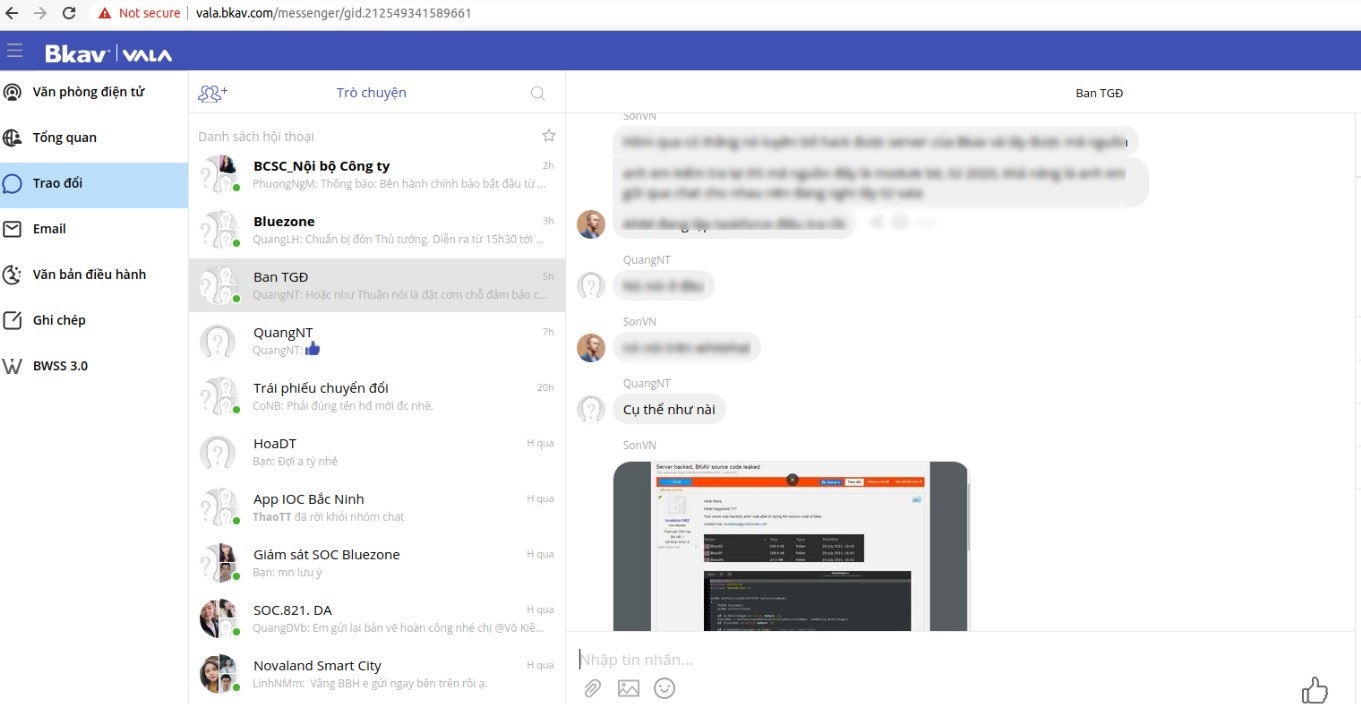Open the QuangNT conversation
This screenshot has height=704, width=1361.
(x=377, y=341)
